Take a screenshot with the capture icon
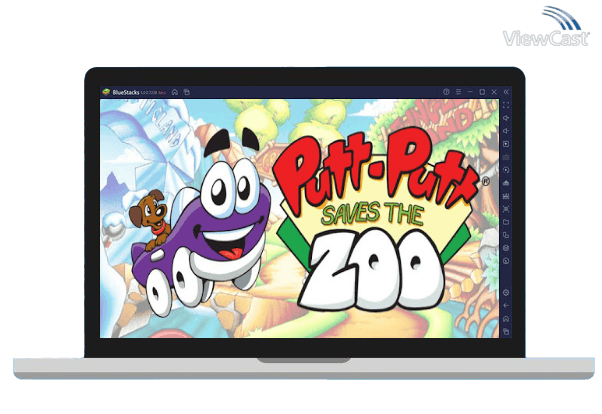The height and width of the screenshot is (414, 602). pyautogui.click(x=506, y=209)
